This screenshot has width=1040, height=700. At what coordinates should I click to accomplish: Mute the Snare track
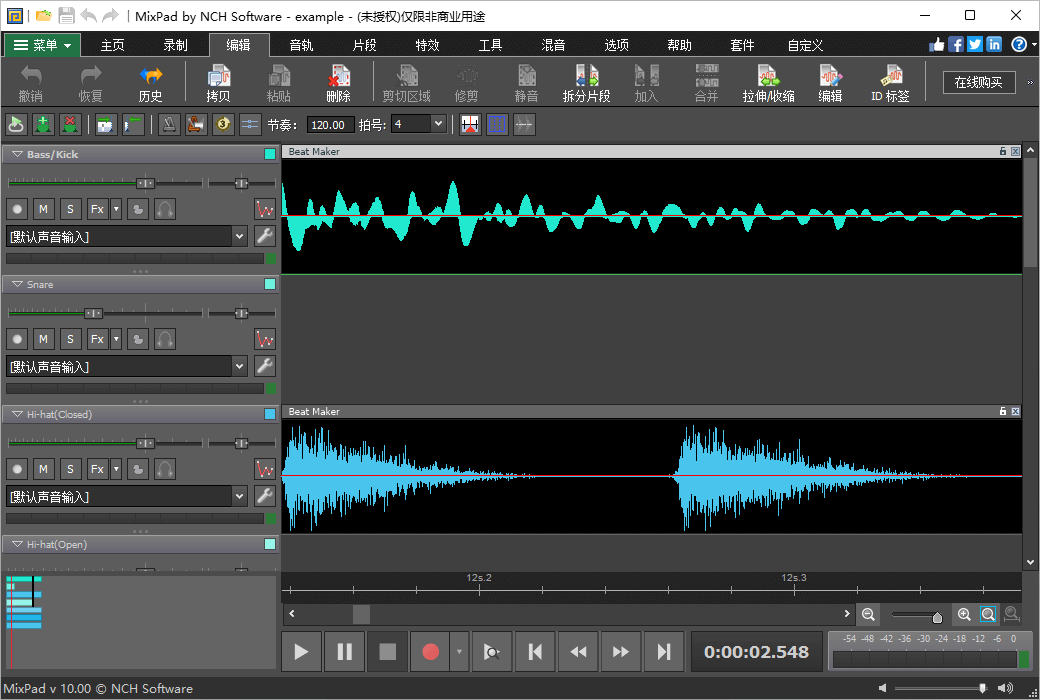pyautogui.click(x=43, y=339)
